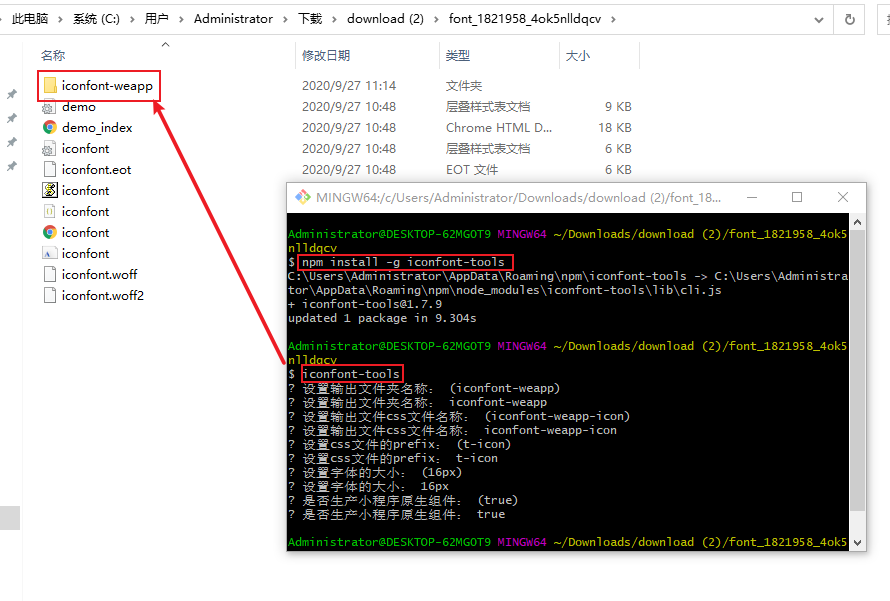Select the iconfont.woff file name
890x601 pixels.
[x=99, y=275]
